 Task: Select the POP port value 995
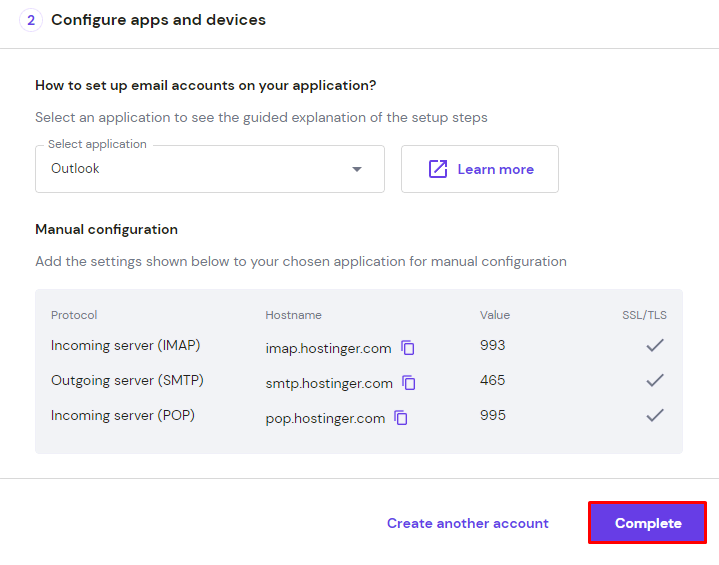(493, 415)
